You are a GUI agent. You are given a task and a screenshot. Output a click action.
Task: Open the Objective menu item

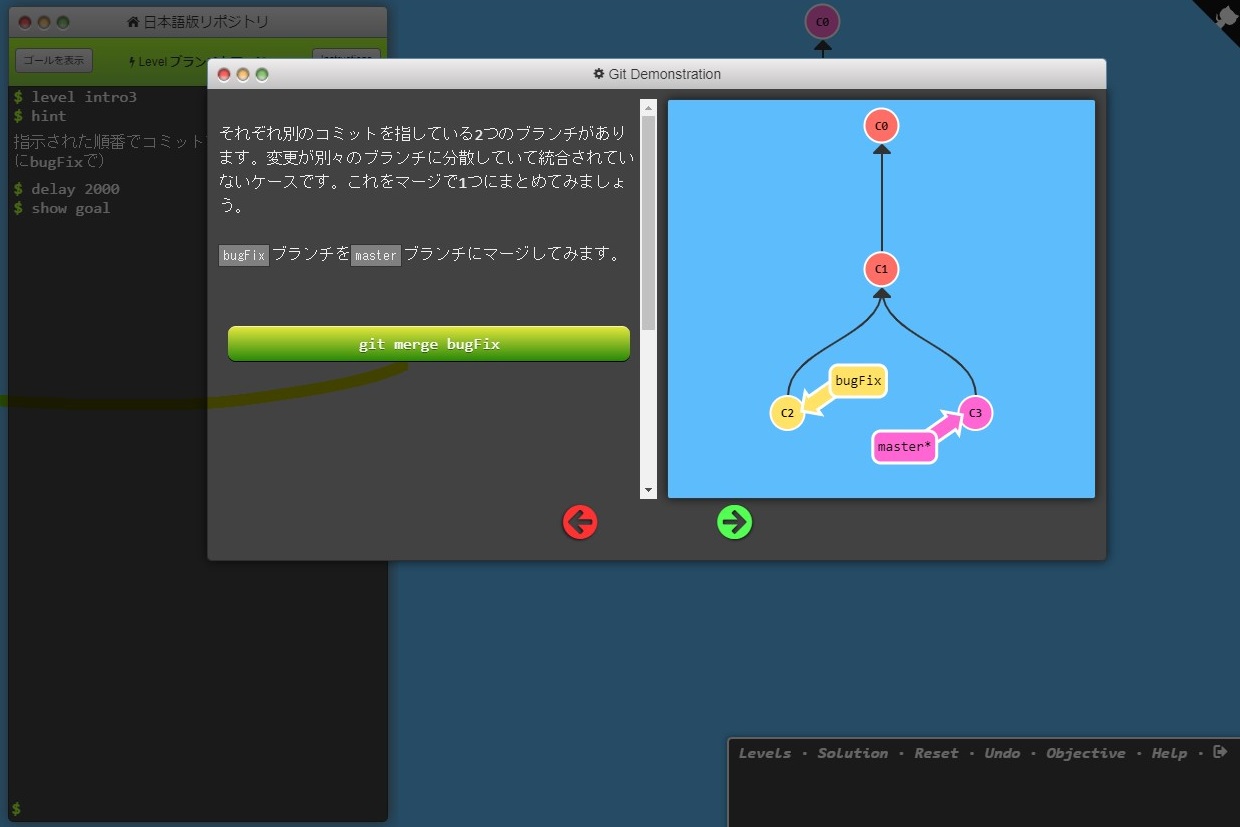(x=1085, y=753)
